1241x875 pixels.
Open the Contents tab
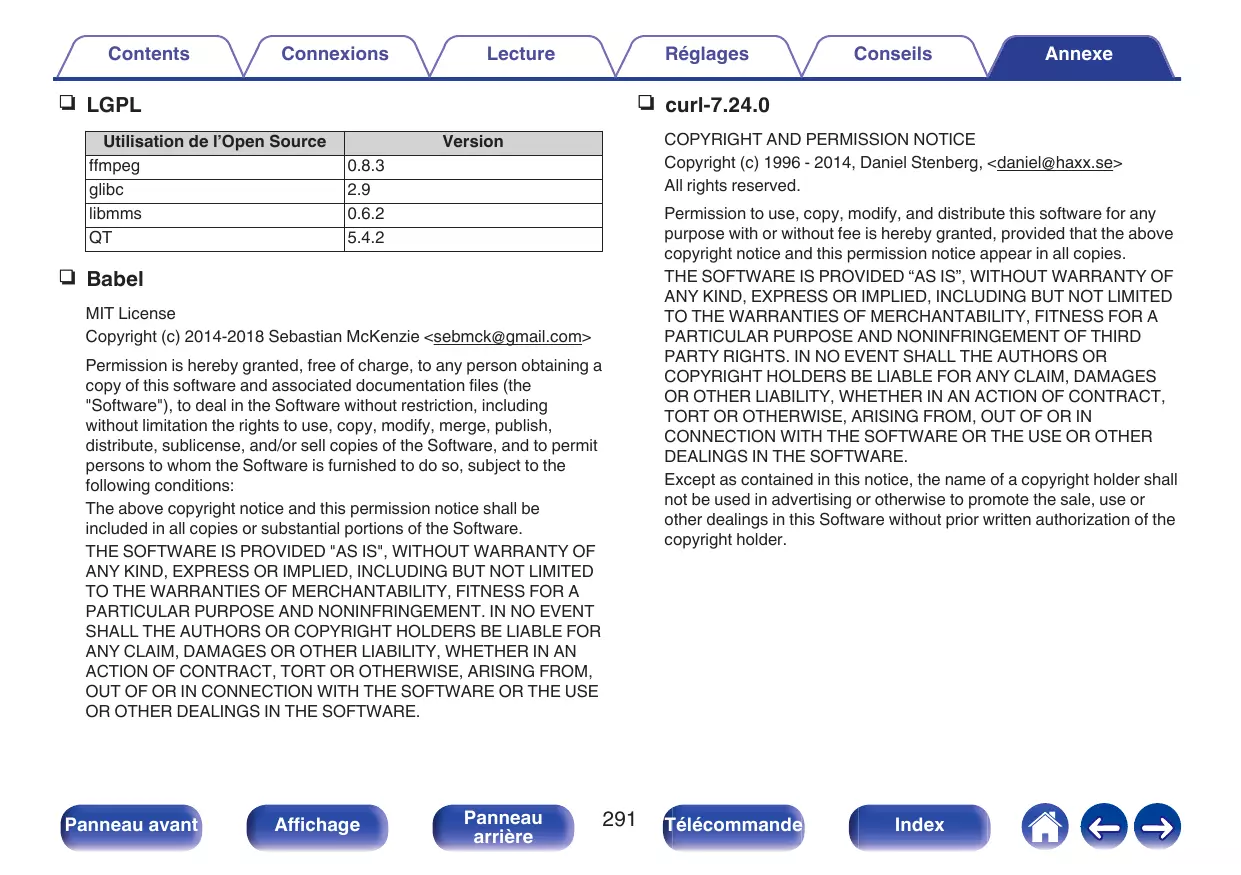tap(148, 55)
